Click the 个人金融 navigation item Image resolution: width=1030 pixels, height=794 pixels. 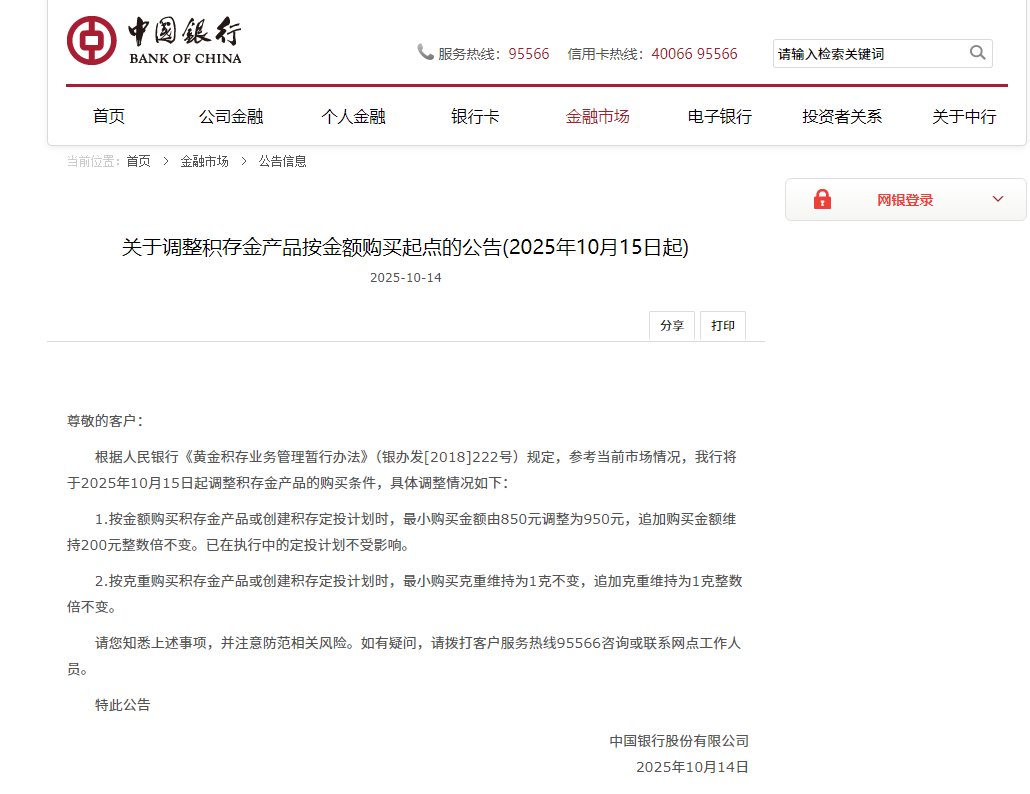coord(353,116)
